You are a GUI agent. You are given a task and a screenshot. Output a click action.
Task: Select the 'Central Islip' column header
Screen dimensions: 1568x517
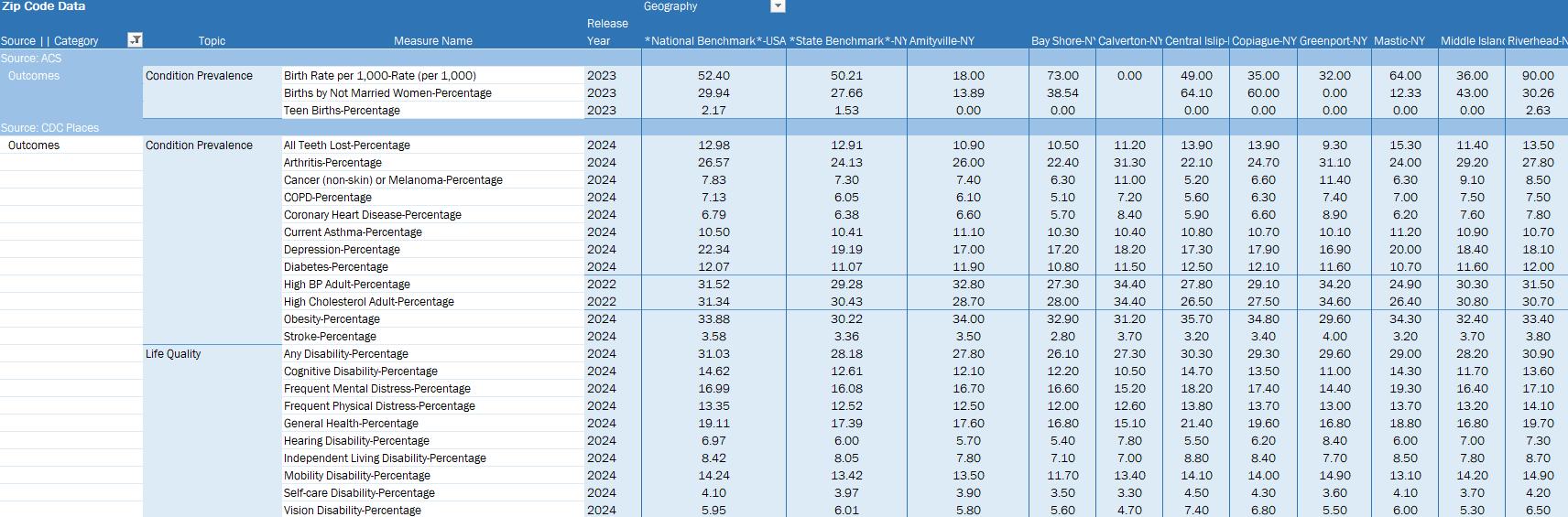pyautogui.click(x=1196, y=41)
